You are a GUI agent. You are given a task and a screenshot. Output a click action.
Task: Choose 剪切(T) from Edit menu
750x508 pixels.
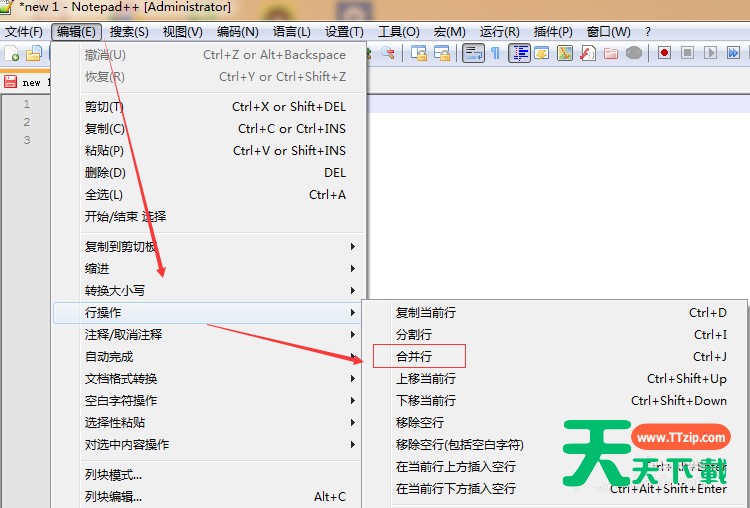[209, 107]
